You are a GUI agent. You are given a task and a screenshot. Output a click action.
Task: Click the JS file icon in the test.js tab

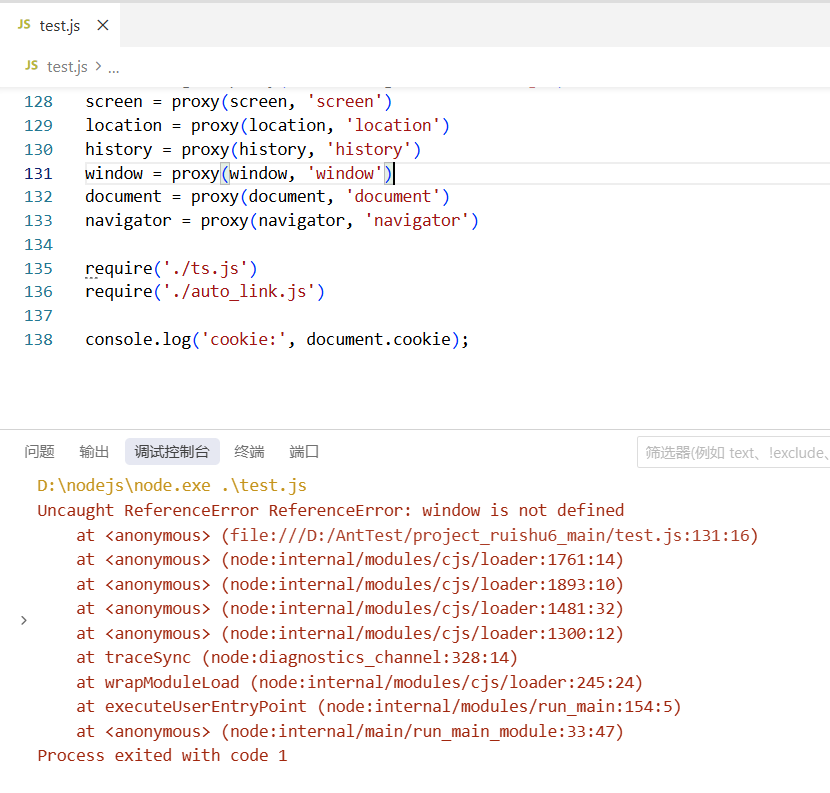[x=24, y=26]
